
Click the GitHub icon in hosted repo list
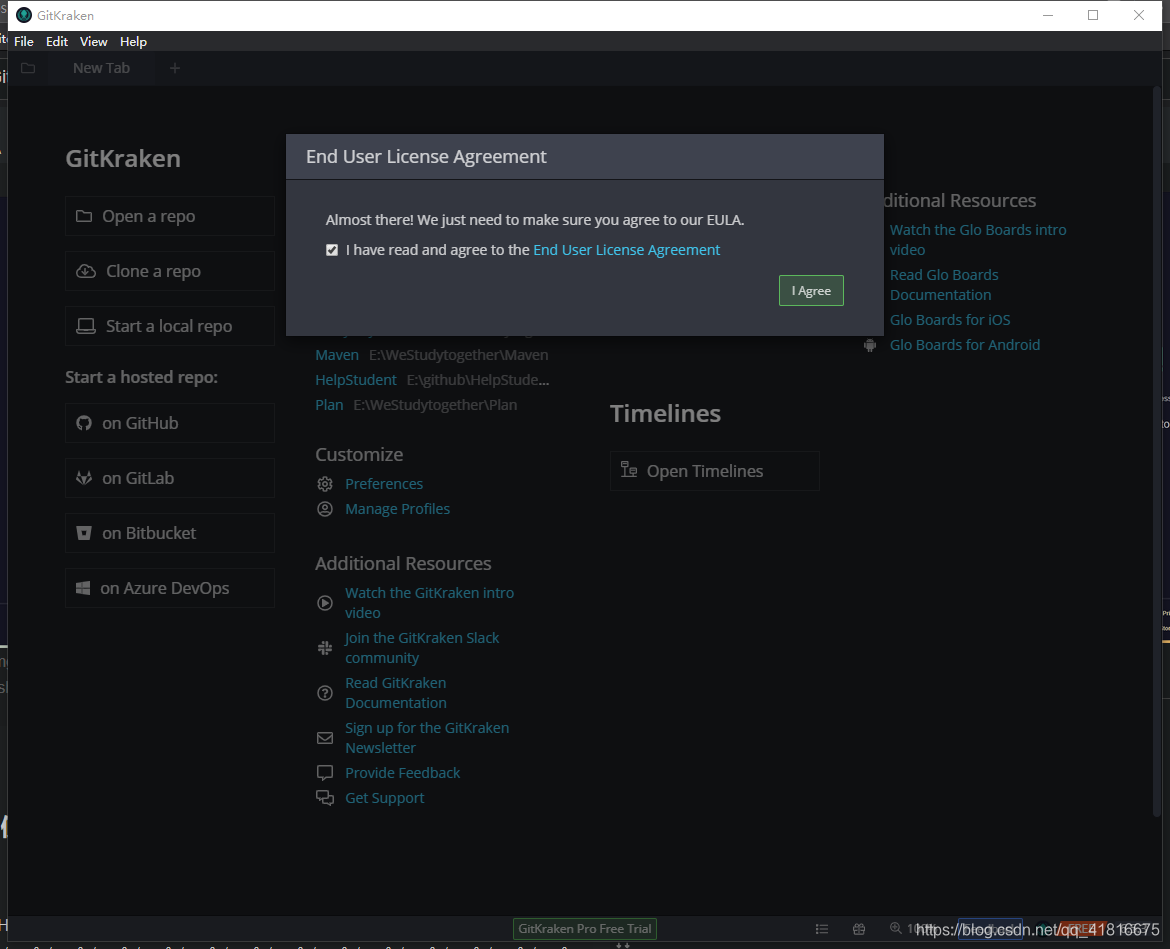(x=84, y=423)
